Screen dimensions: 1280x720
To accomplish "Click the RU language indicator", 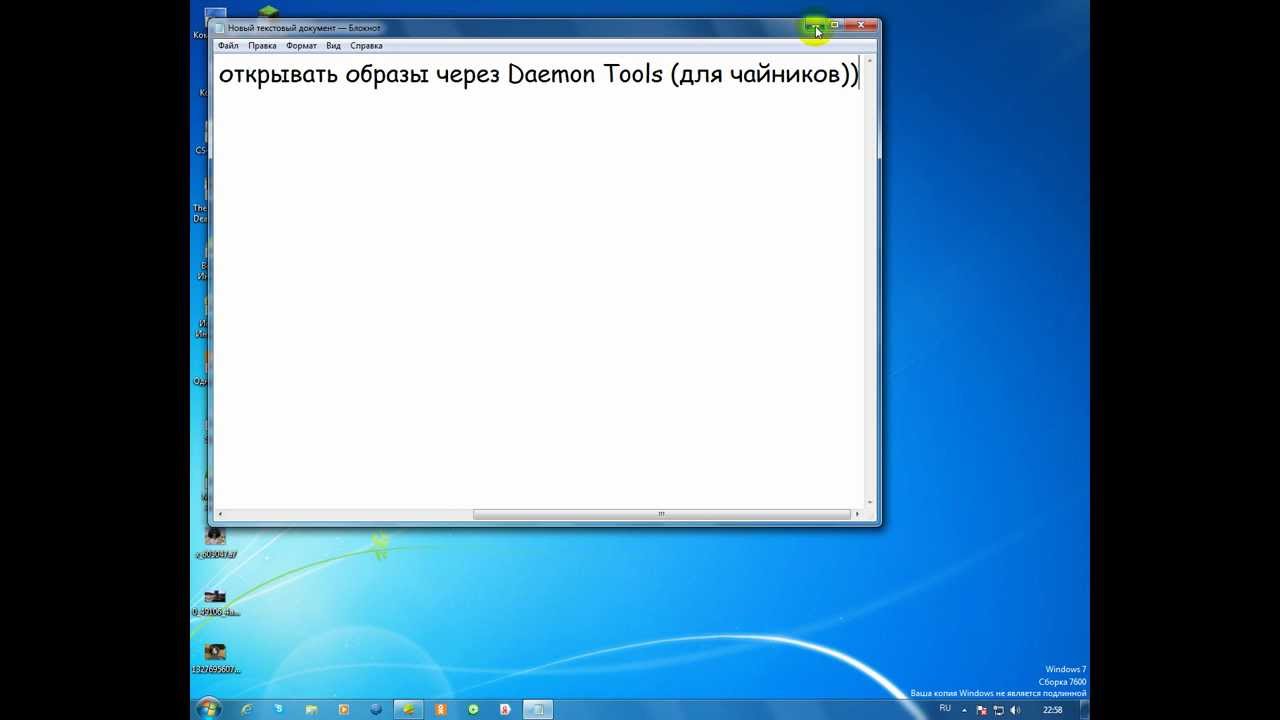I will pyautogui.click(x=945, y=708).
